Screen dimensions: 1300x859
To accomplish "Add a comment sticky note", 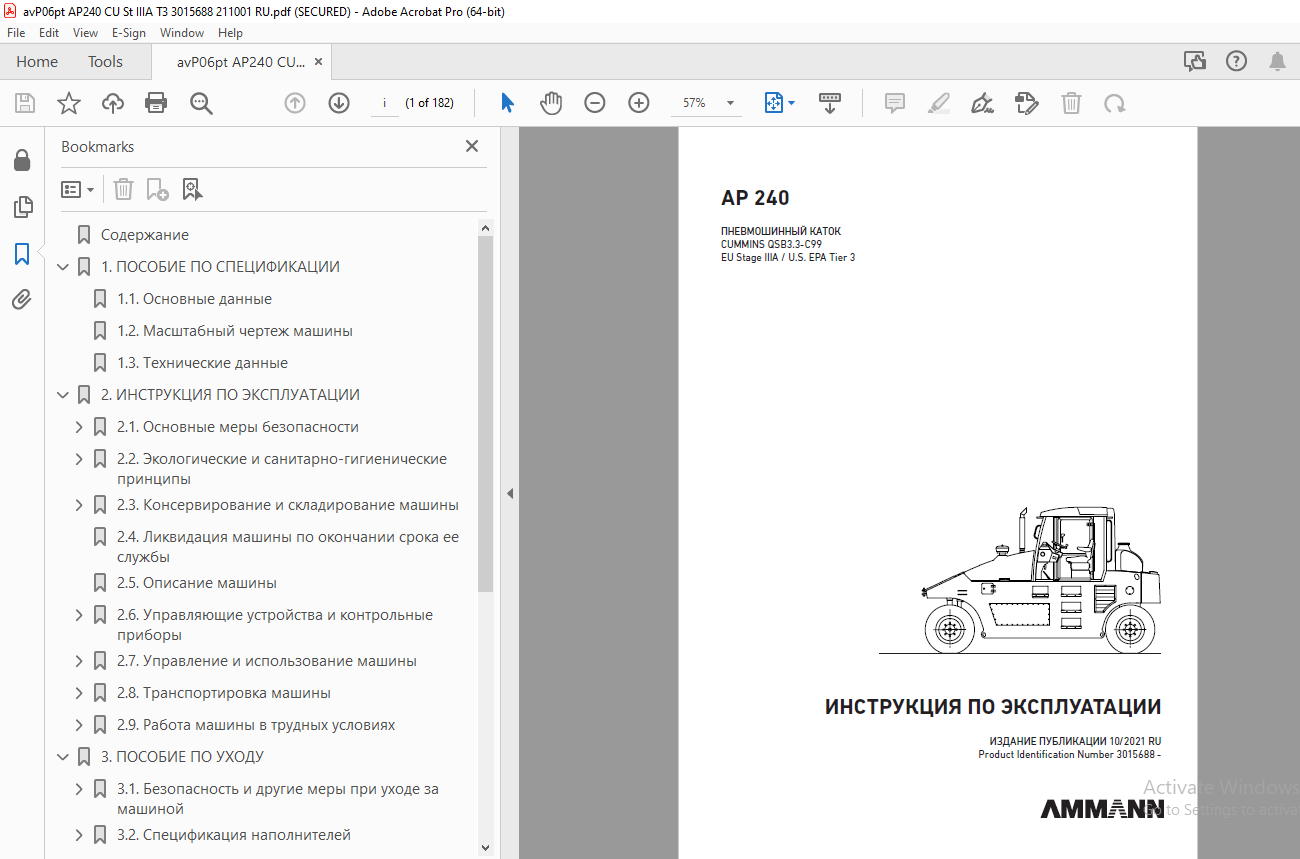I will [895, 103].
